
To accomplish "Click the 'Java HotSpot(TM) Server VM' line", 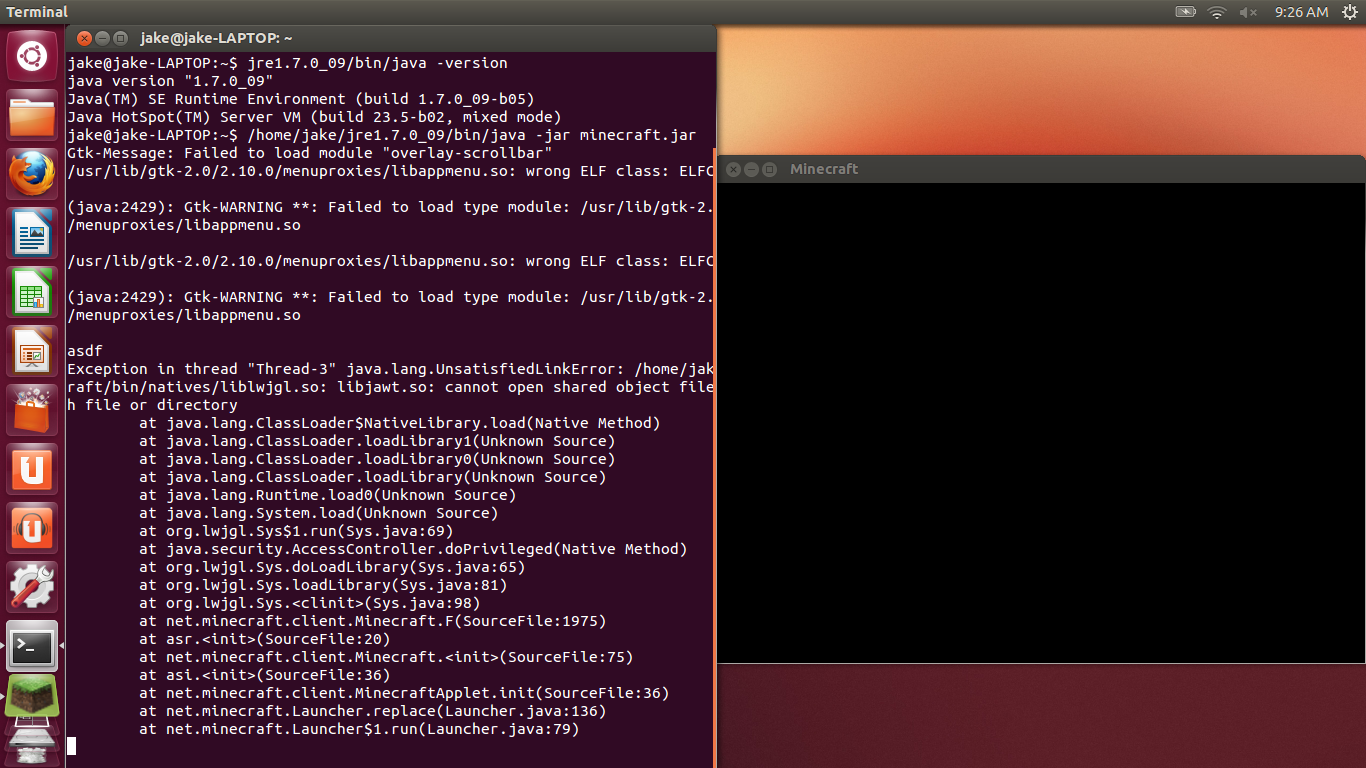I will point(314,117).
